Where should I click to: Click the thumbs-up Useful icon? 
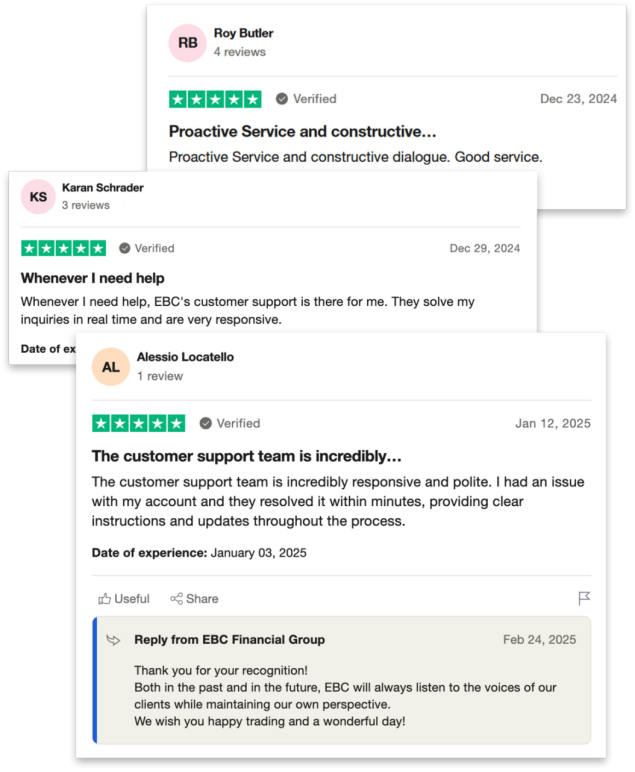[x=104, y=599]
